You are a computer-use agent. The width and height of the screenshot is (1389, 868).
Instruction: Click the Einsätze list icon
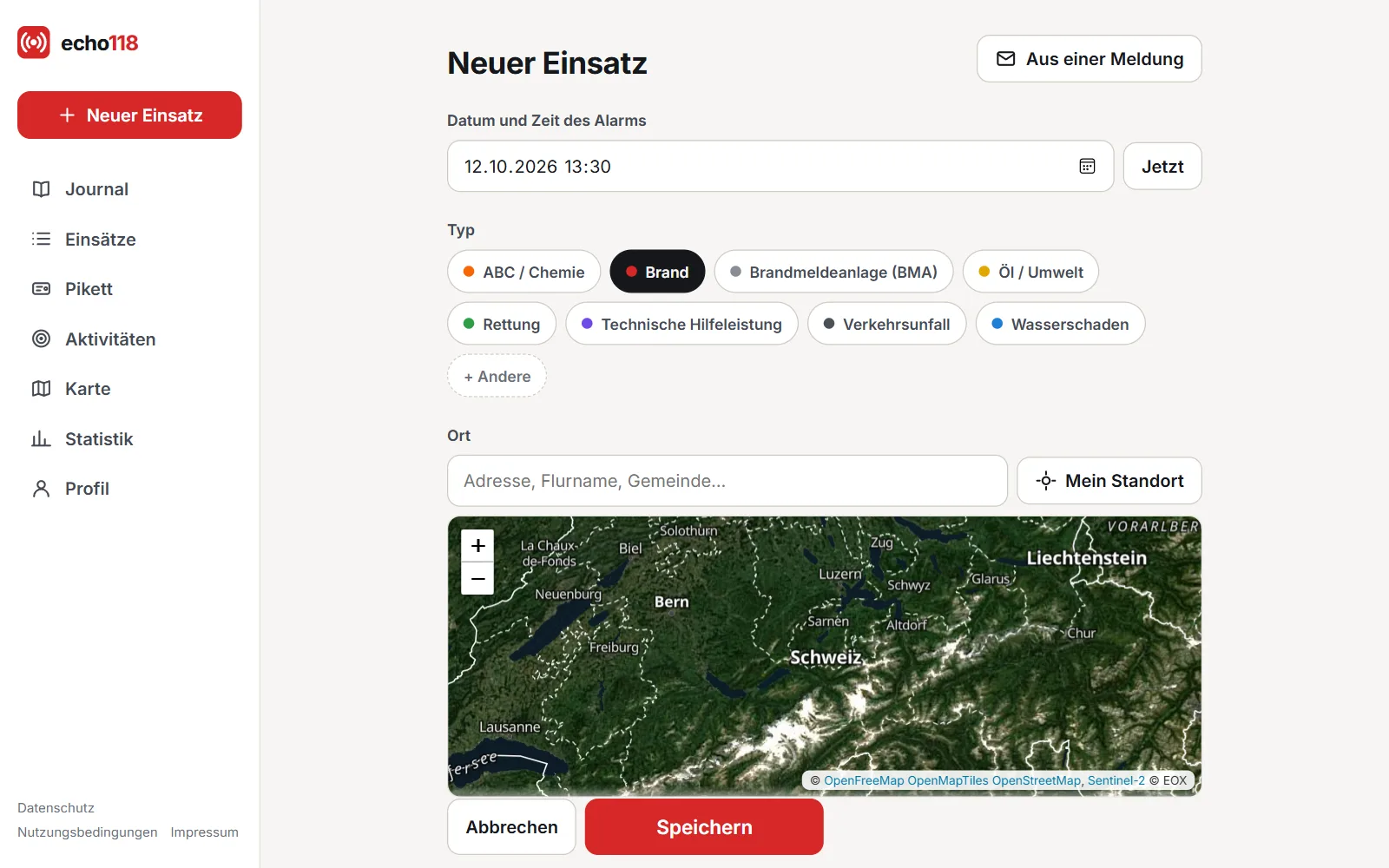point(41,239)
